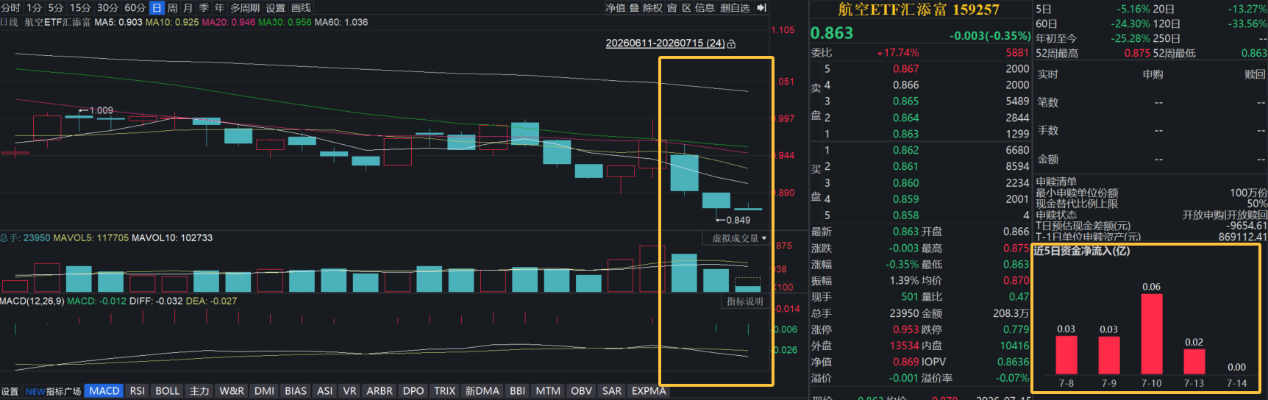
Task: Click the 7-8 net inflow bar
Action: (x=1067, y=354)
